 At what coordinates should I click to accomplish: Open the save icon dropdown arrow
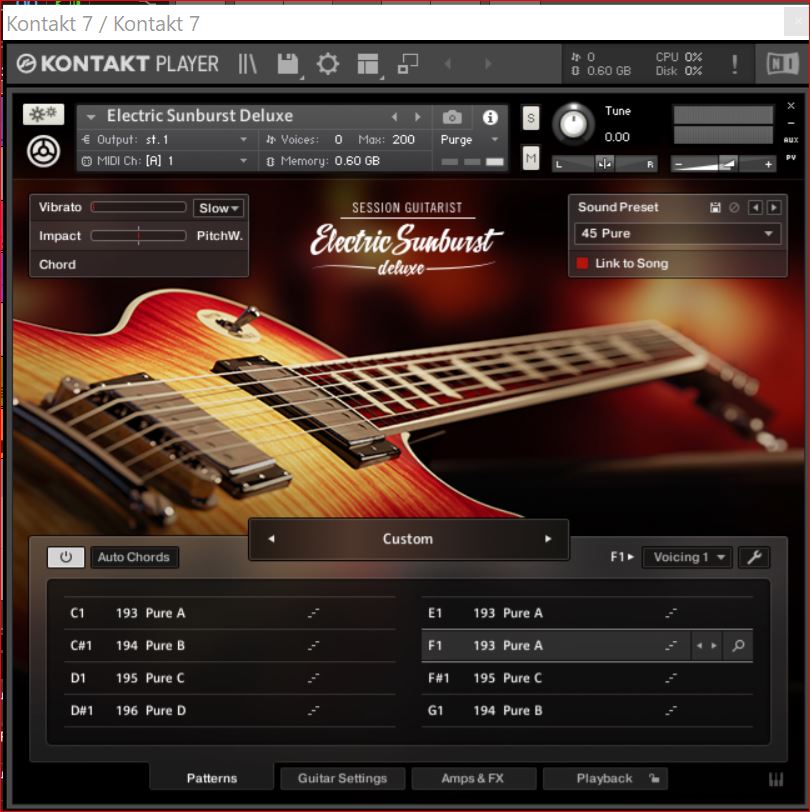click(302, 78)
